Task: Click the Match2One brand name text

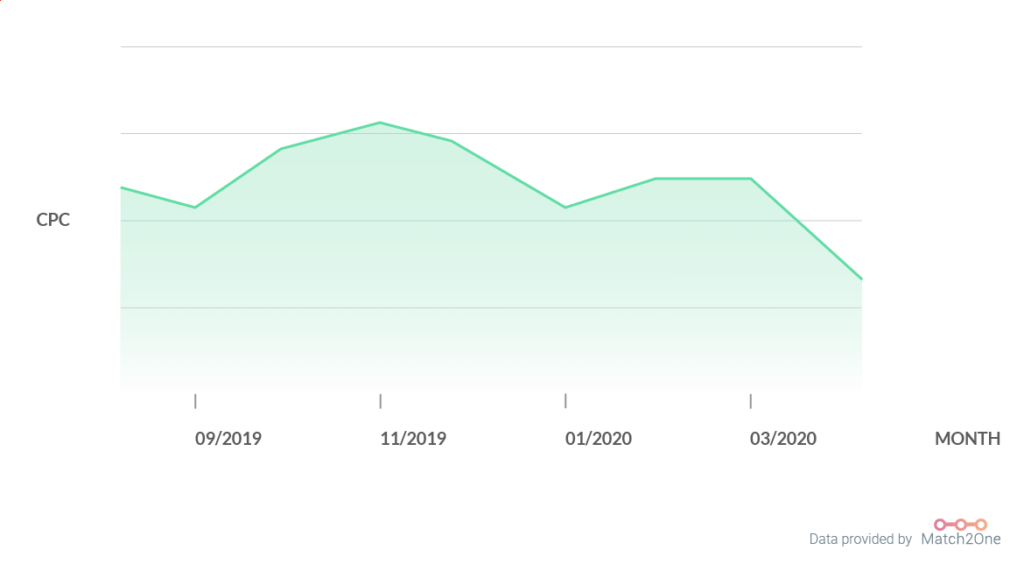Action: [x=960, y=540]
